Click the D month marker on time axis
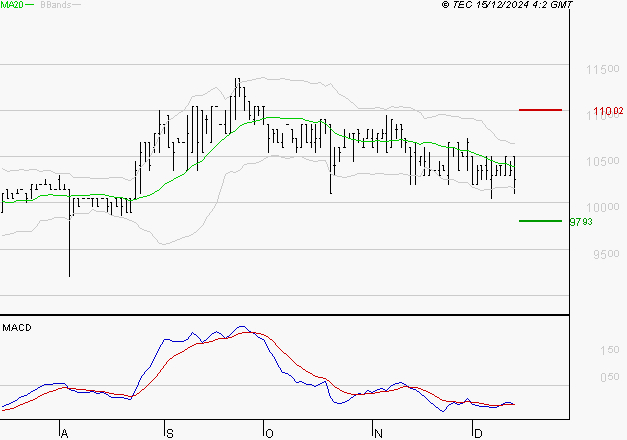627x440 pixels. (478, 433)
